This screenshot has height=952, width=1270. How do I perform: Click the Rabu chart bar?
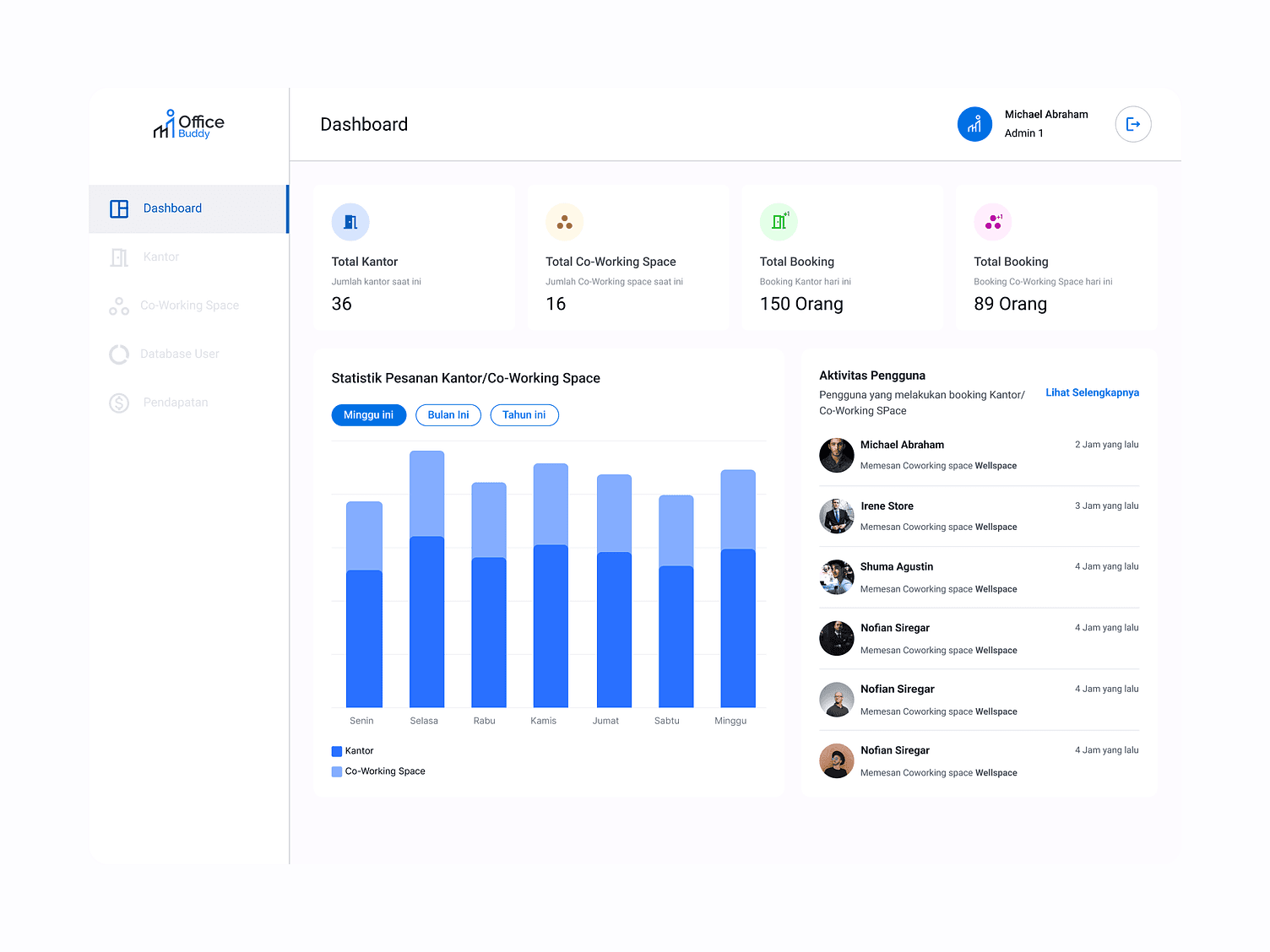489,595
